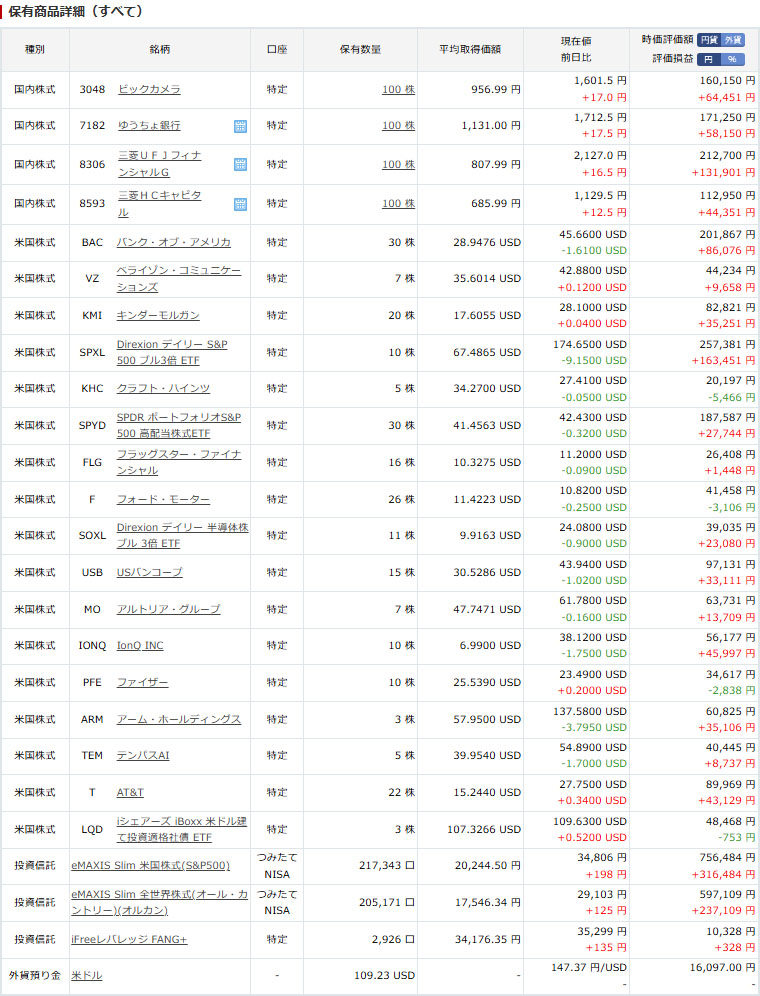Open the AT&T stock link

point(130,792)
